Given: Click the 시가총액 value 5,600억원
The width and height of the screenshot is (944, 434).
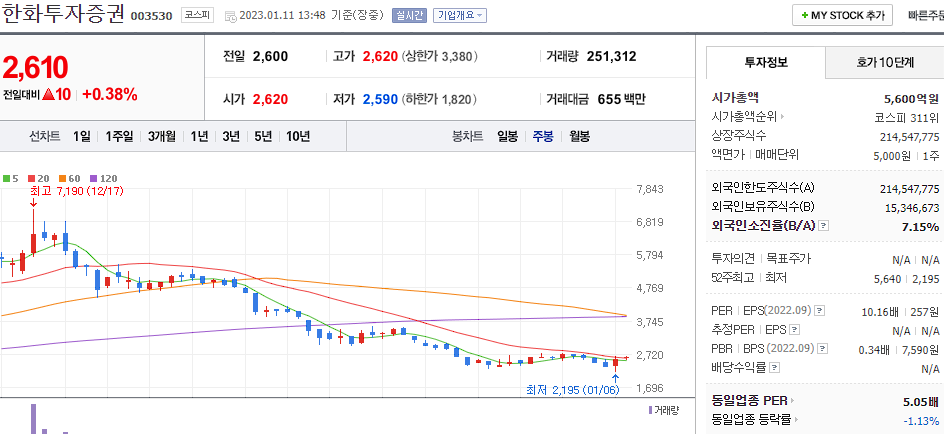Looking at the screenshot, I should pos(911,99).
